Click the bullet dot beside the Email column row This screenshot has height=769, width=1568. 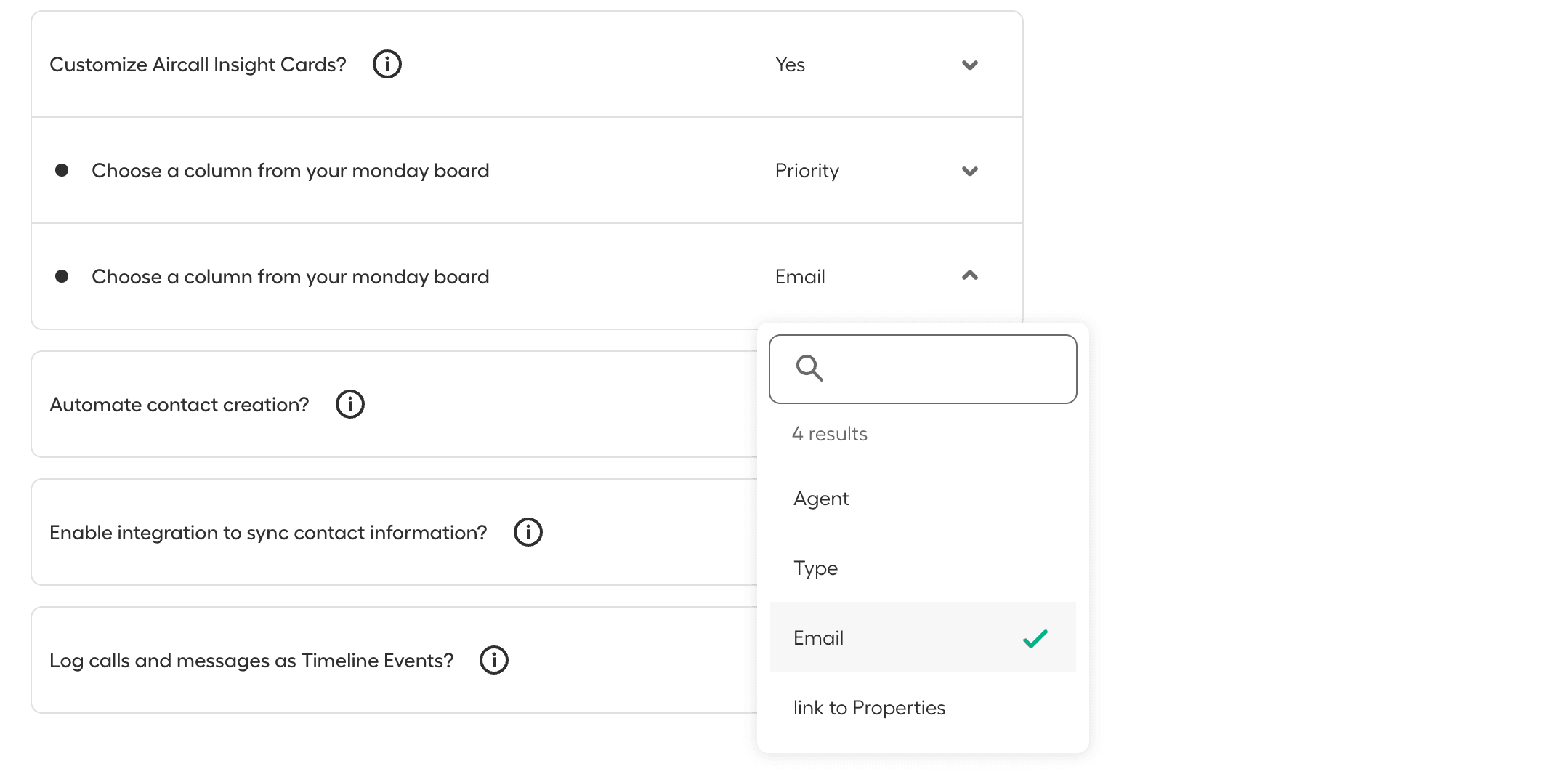pyautogui.click(x=62, y=276)
